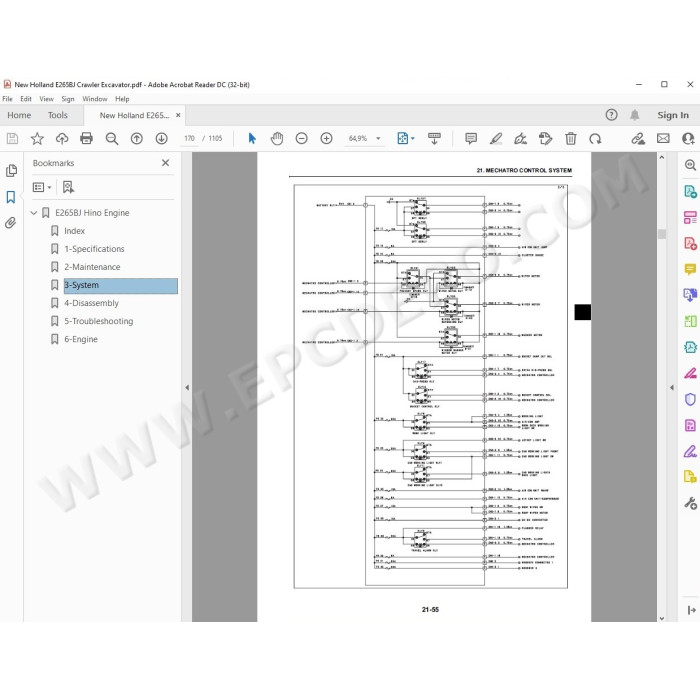Open the File menu

tap(8, 99)
